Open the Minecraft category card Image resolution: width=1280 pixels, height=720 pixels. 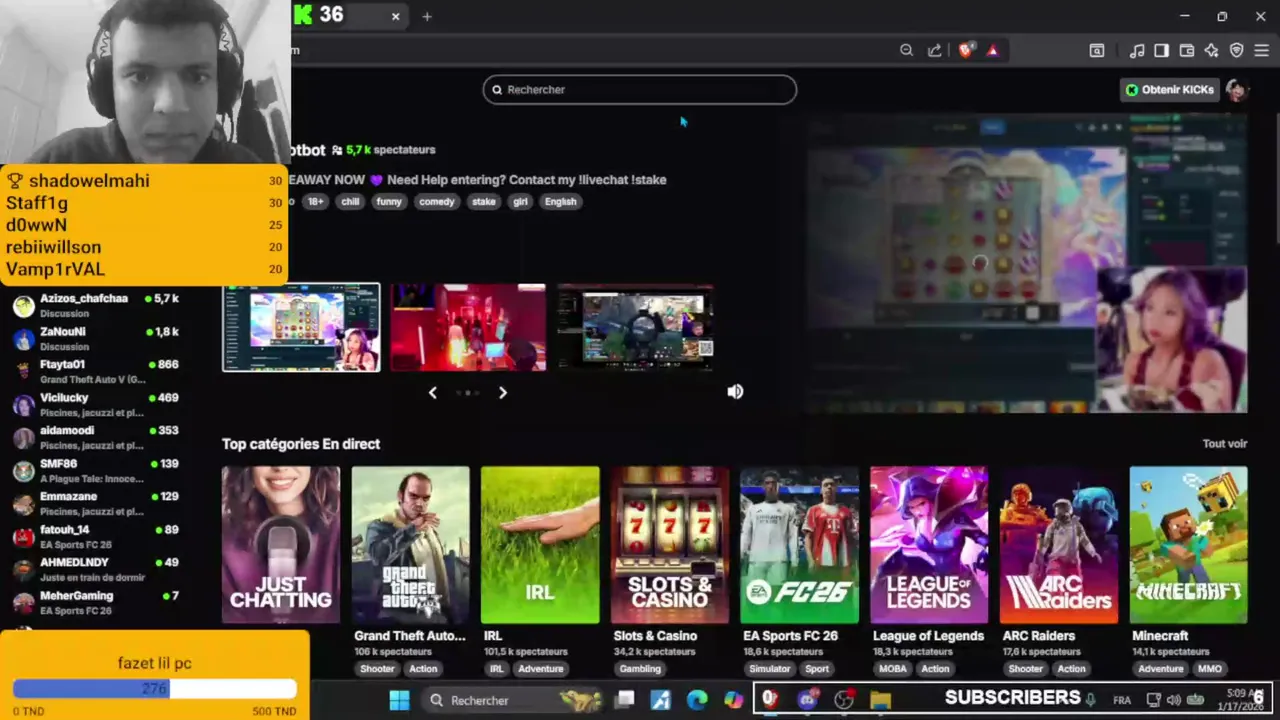point(1188,545)
